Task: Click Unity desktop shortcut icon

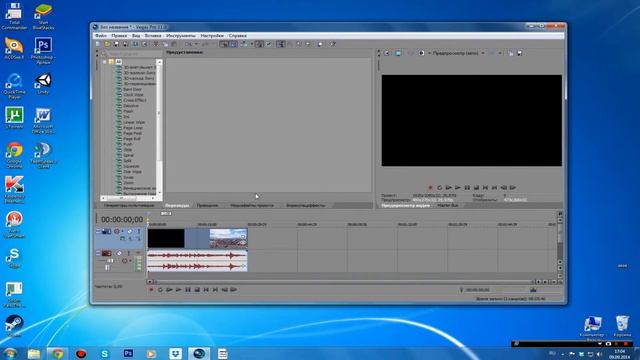Action: click(x=43, y=84)
